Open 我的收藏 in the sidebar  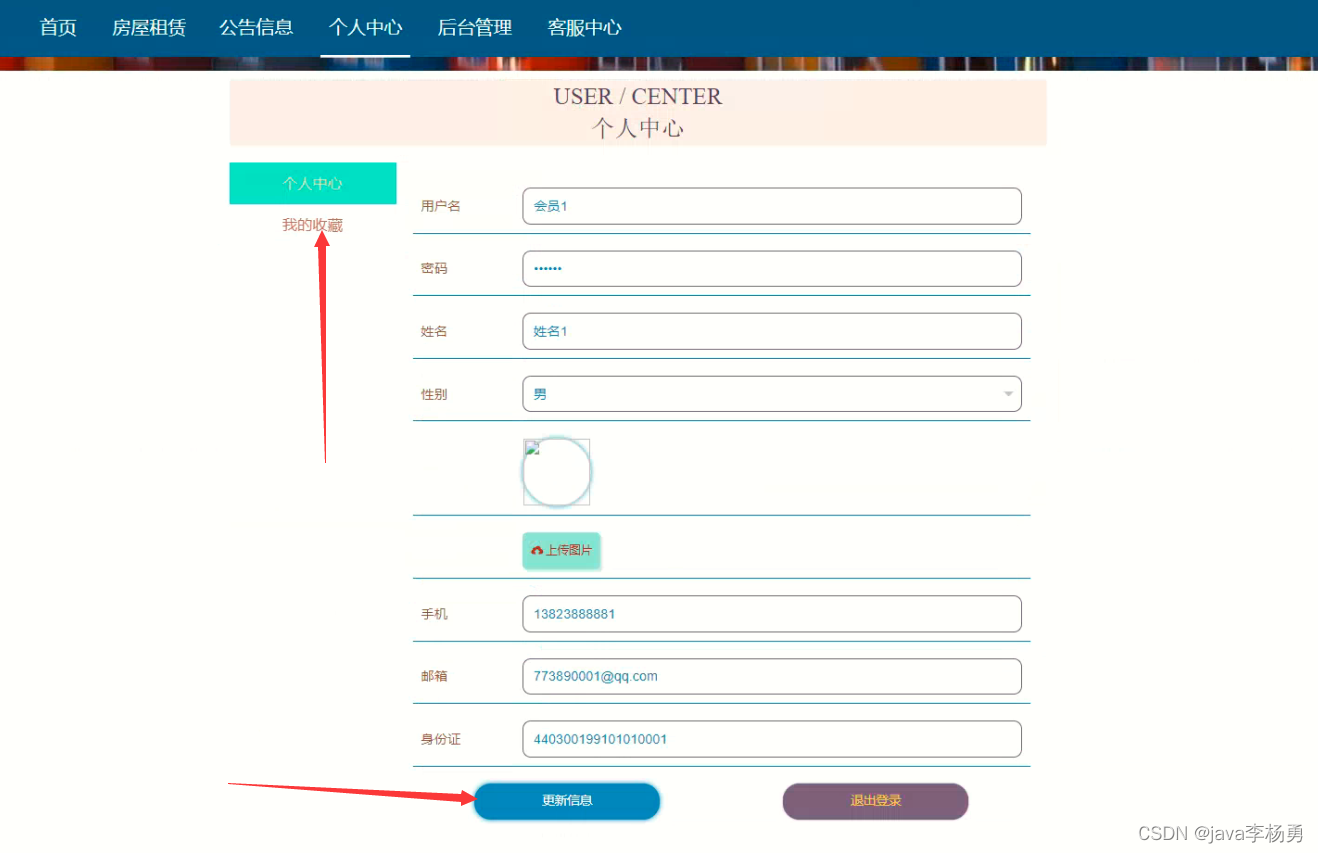pos(312,225)
